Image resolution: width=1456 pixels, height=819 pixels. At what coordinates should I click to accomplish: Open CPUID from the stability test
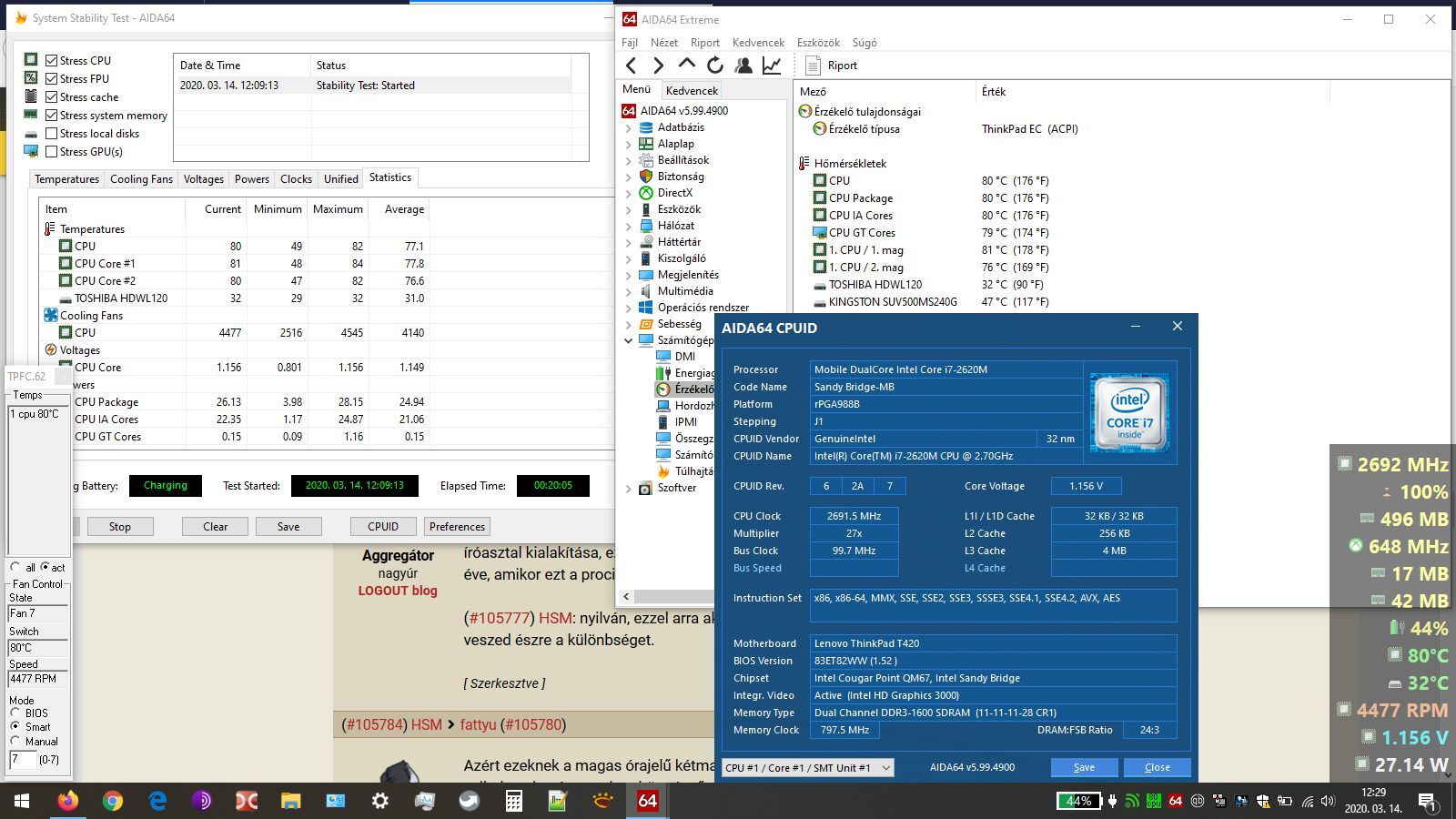(383, 527)
